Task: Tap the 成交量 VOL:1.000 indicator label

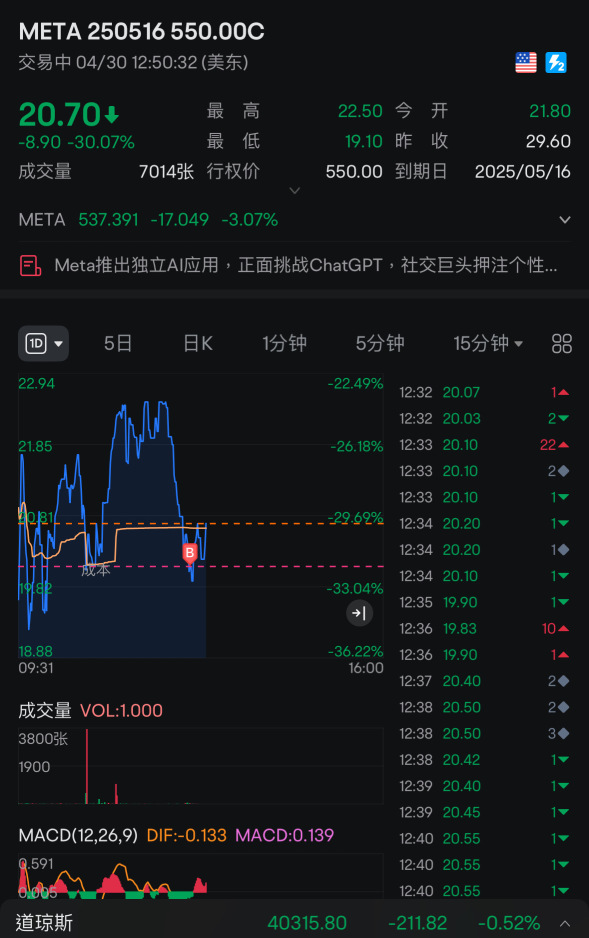Action: coord(90,711)
